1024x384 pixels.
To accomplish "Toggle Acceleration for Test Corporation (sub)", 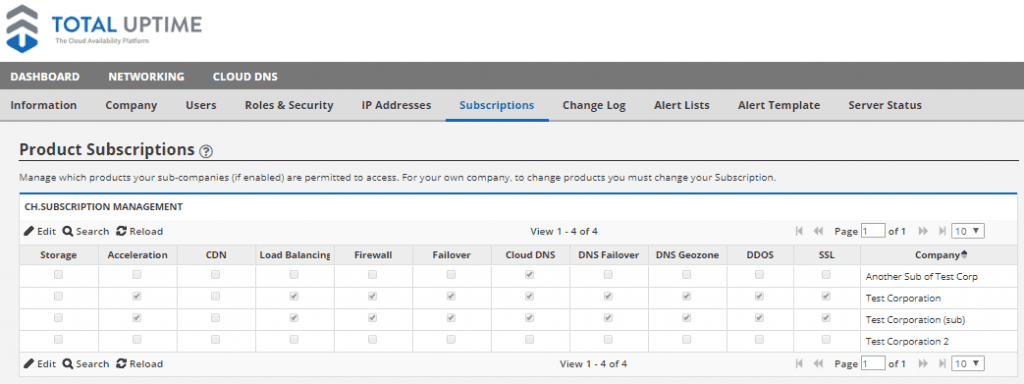I will 137,318.
